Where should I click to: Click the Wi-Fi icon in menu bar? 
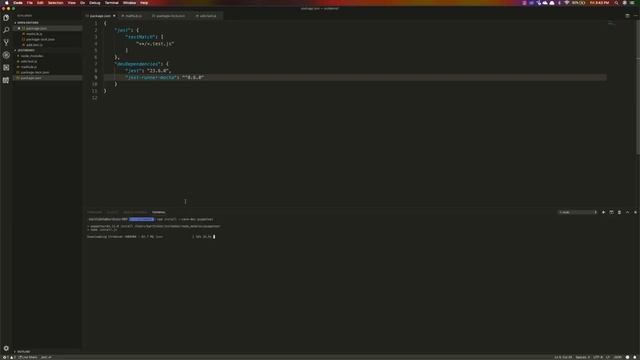click(567, 3)
